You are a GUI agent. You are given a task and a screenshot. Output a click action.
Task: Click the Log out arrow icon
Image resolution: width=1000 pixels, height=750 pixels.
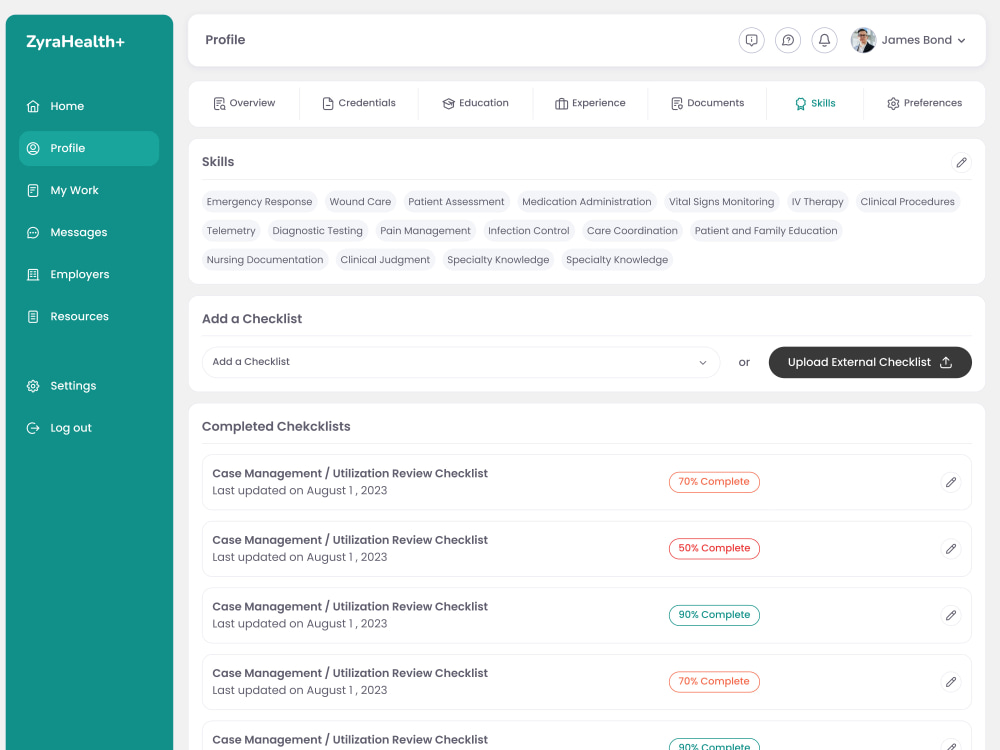tap(33, 428)
